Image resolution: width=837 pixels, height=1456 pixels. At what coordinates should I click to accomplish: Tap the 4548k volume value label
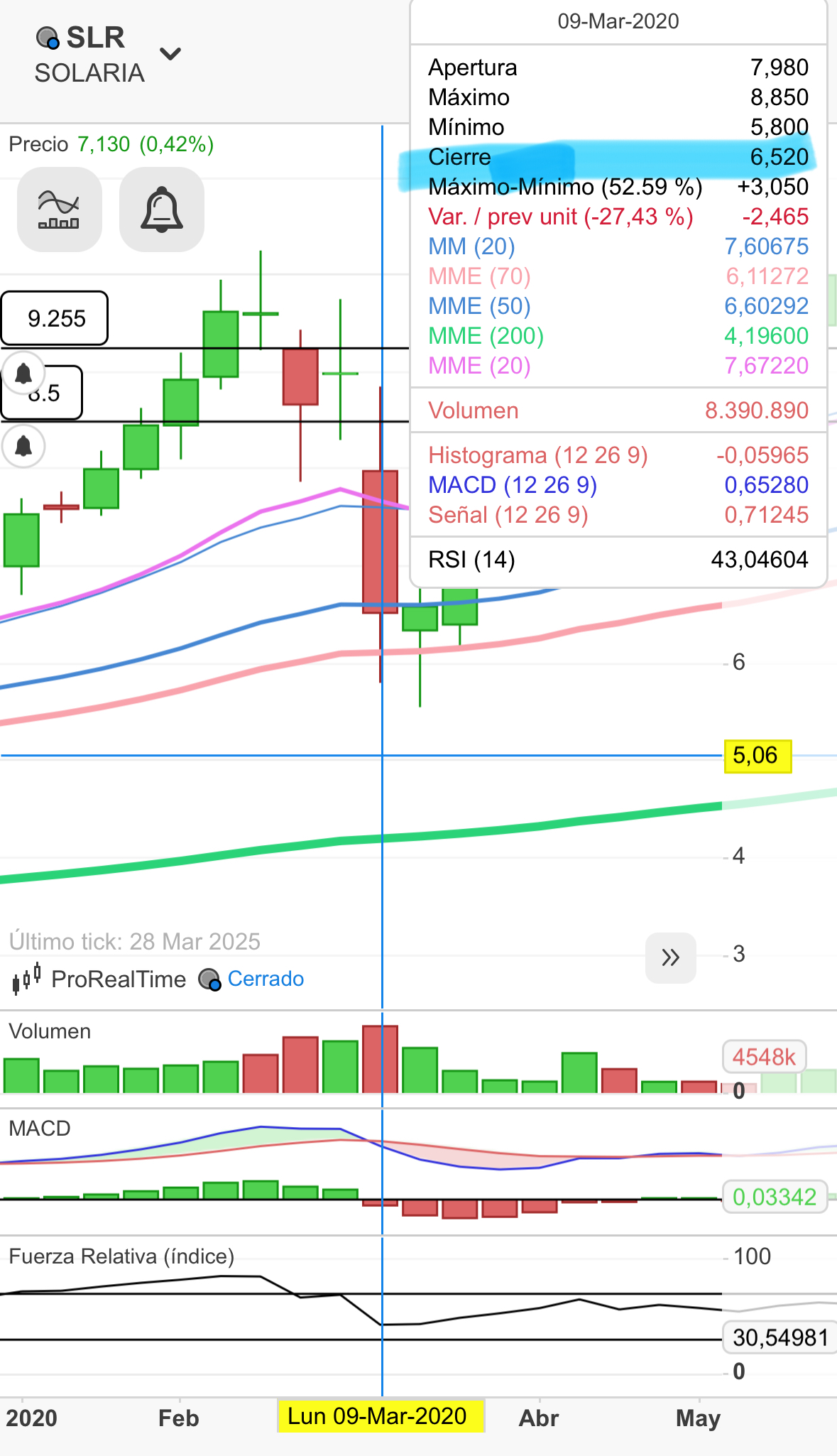765,1057
